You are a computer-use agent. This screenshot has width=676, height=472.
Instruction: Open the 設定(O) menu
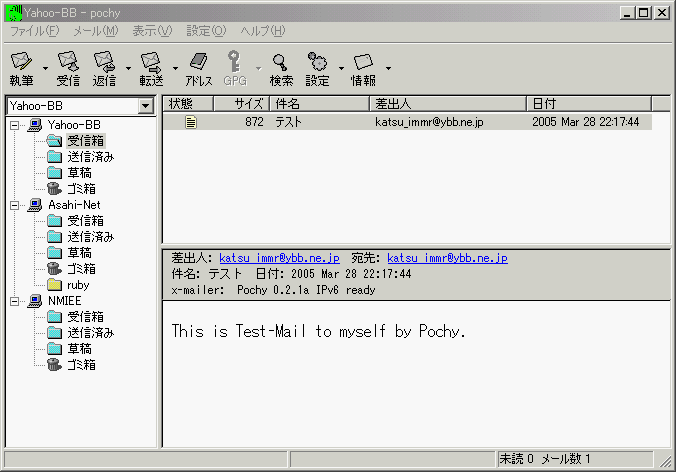tap(206, 31)
